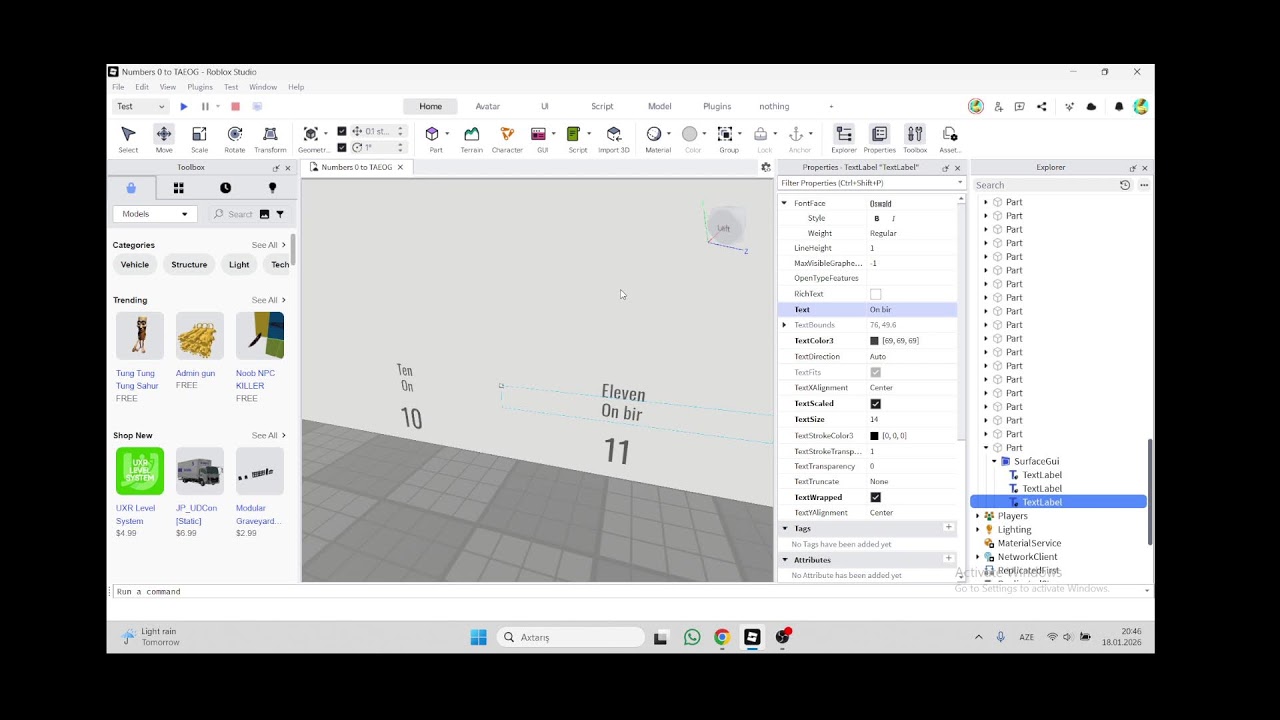1280x720 pixels.
Task: Select the Structure category chip
Action: click(189, 265)
